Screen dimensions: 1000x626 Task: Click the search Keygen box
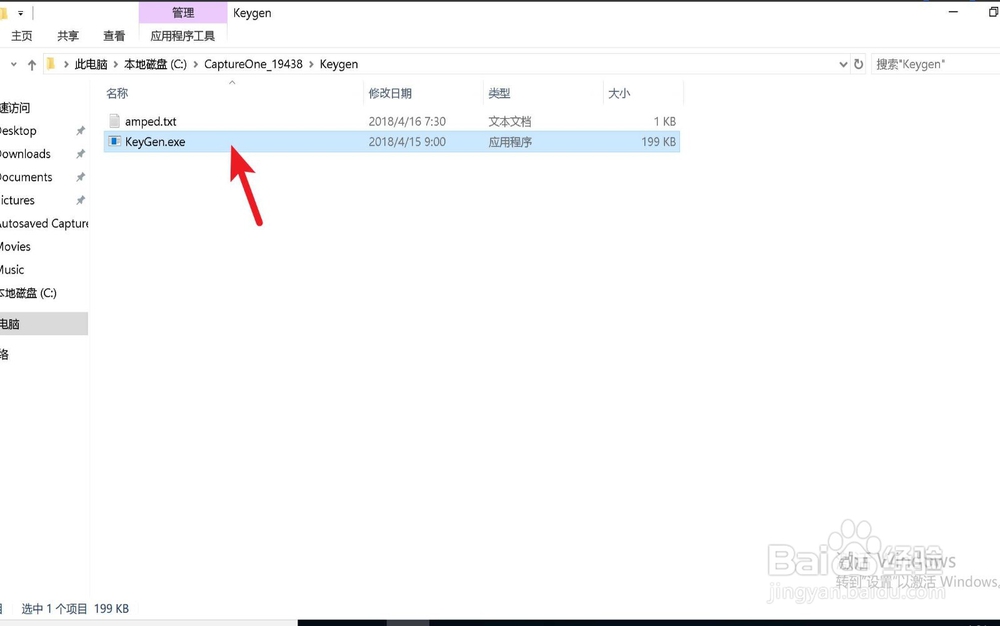pyautogui.click(x=935, y=64)
